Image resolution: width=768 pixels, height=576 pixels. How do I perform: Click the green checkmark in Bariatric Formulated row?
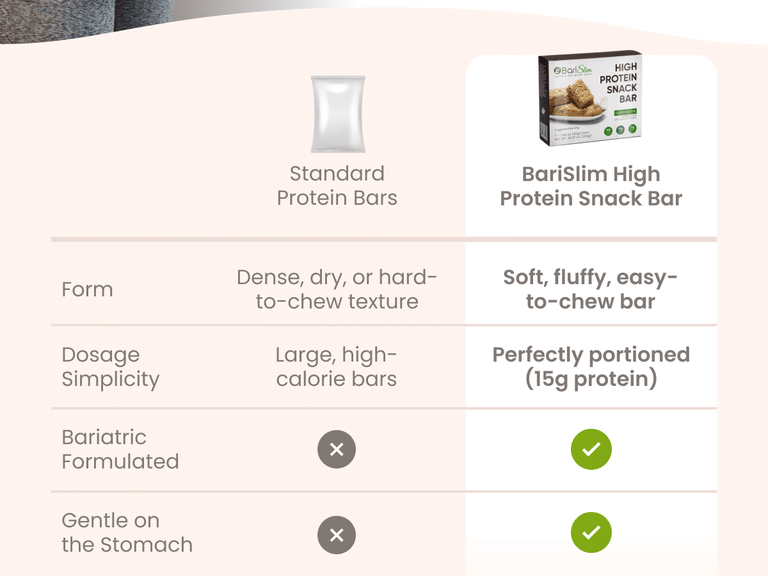(x=591, y=450)
